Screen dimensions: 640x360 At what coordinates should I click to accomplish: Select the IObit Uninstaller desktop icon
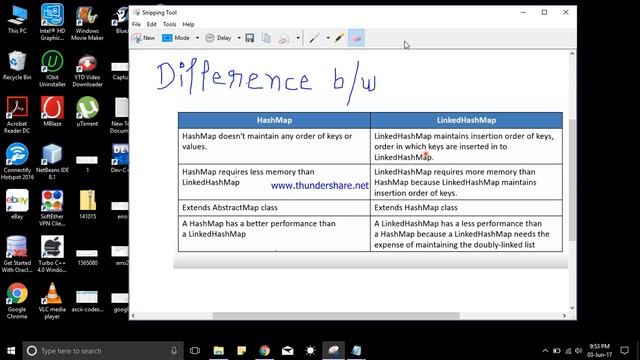(52, 69)
